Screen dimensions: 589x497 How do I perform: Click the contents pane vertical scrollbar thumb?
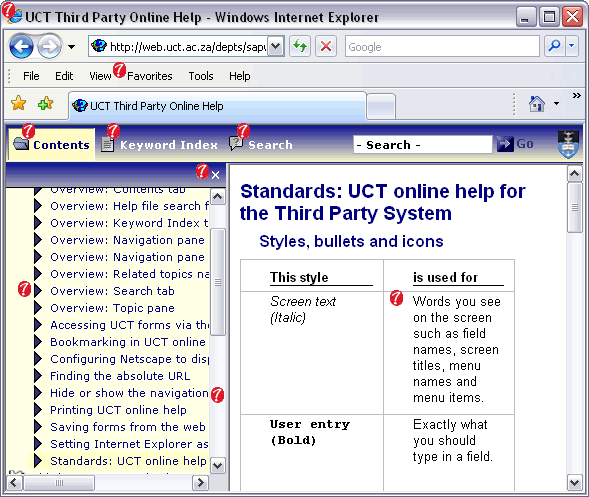(218, 282)
